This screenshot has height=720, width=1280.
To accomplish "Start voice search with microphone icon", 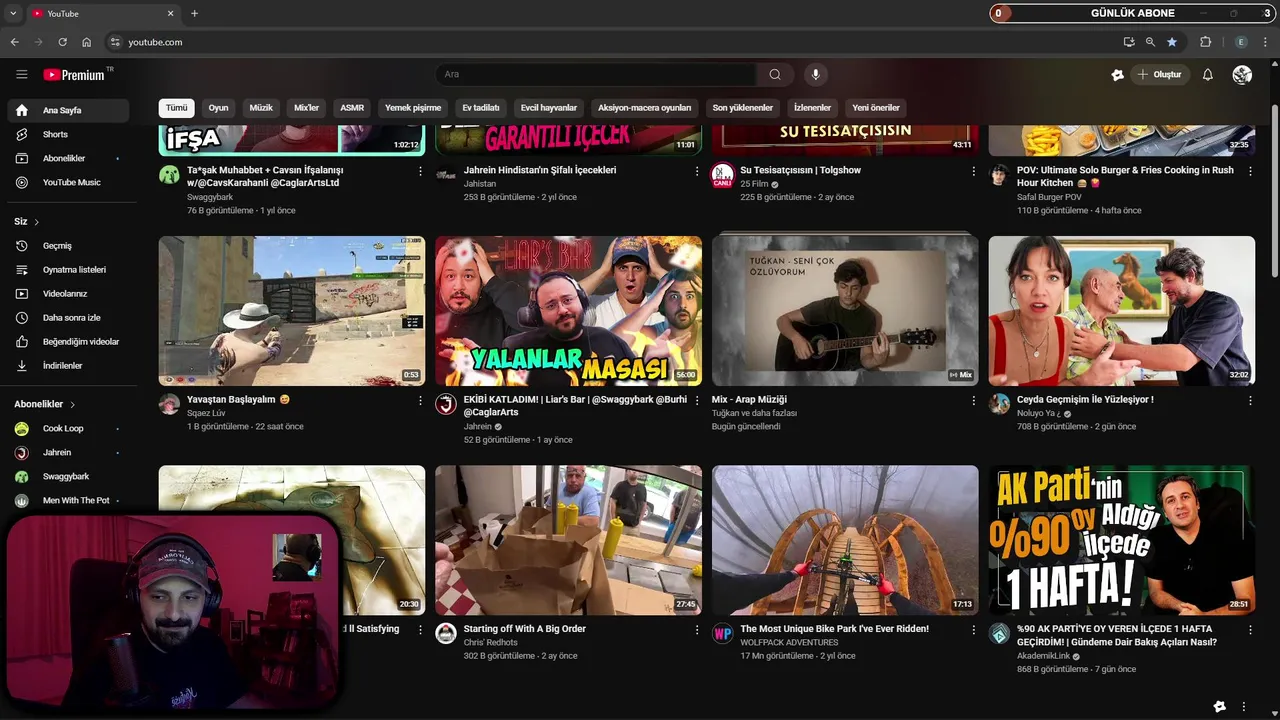I will point(816,75).
